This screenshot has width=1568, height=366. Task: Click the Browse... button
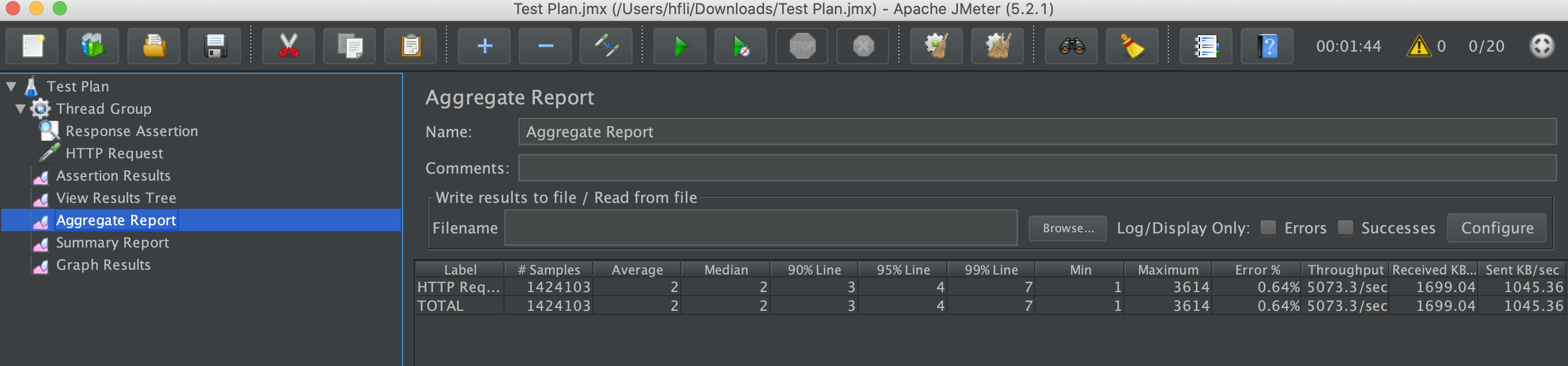pos(1067,228)
